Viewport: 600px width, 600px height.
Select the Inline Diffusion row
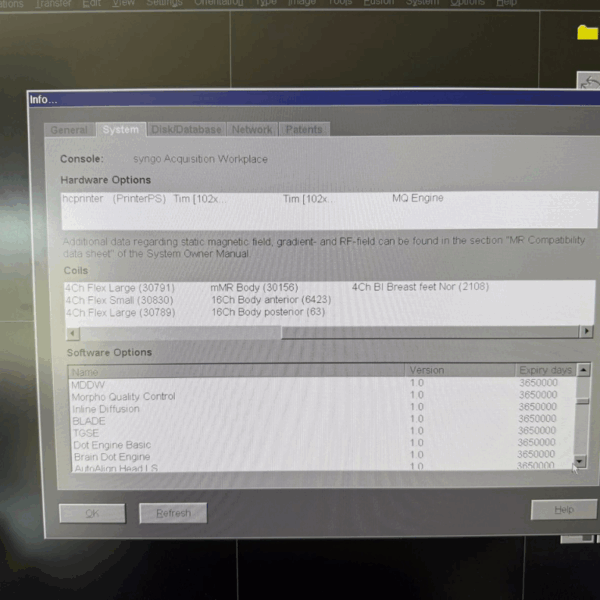[x=322, y=408]
